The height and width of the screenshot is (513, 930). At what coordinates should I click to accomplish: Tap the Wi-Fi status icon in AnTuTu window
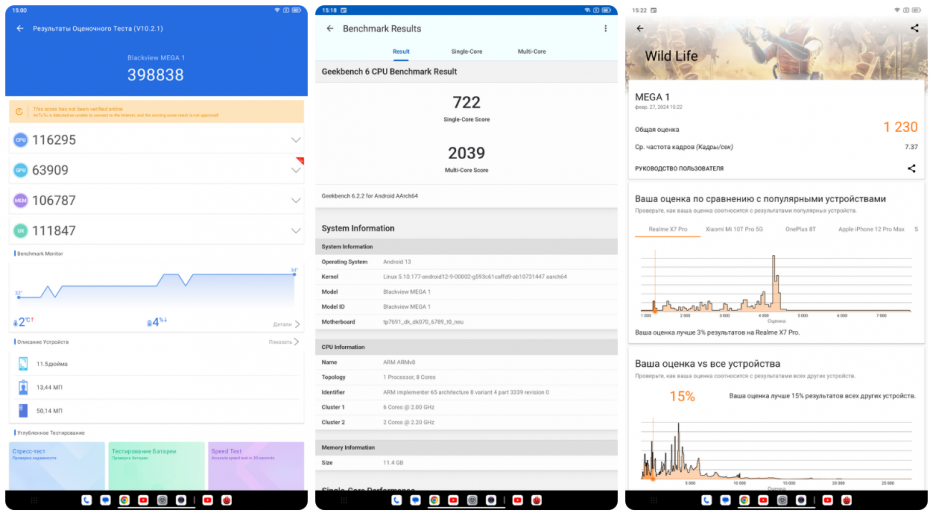(x=277, y=10)
